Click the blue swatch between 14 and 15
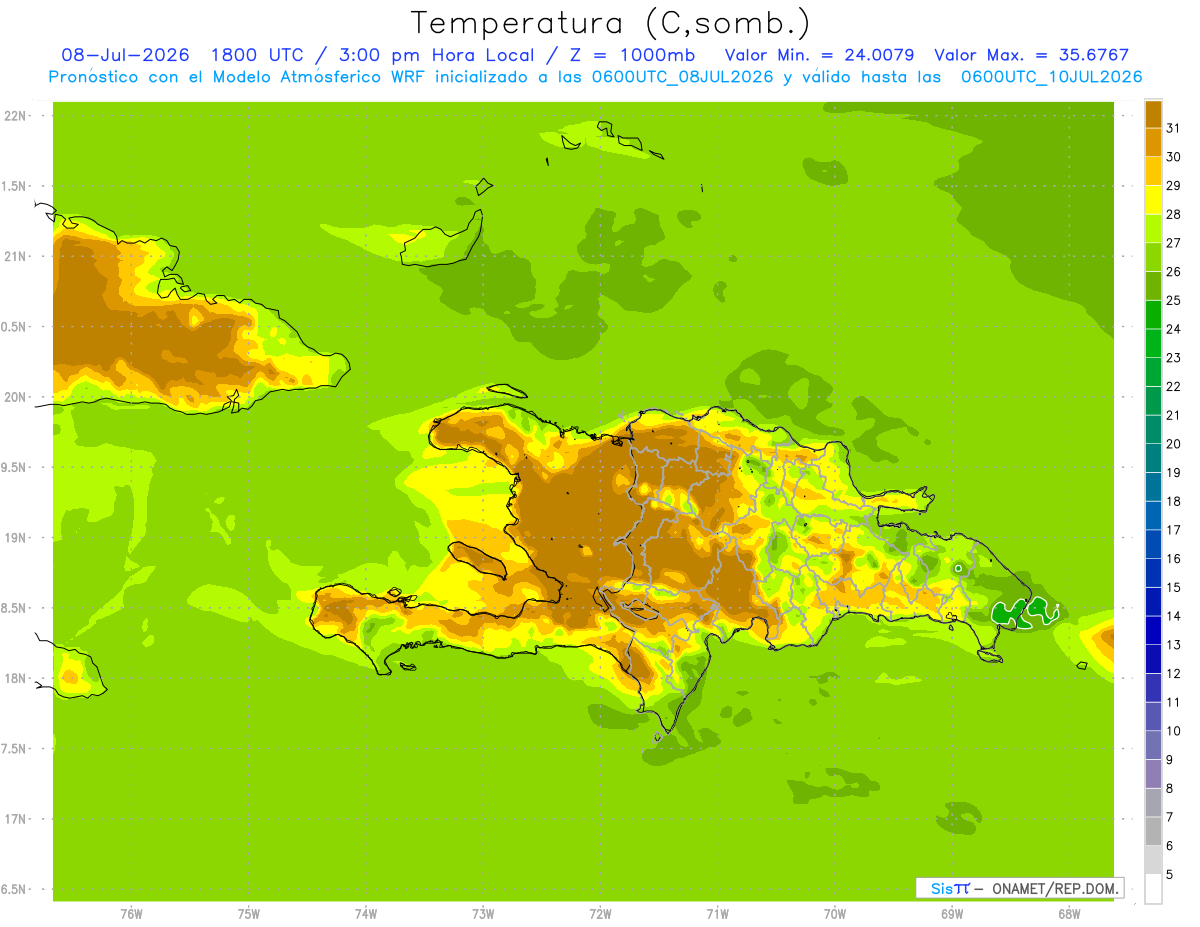This screenshot has width=1200, height=927. pyautogui.click(x=1153, y=601)
